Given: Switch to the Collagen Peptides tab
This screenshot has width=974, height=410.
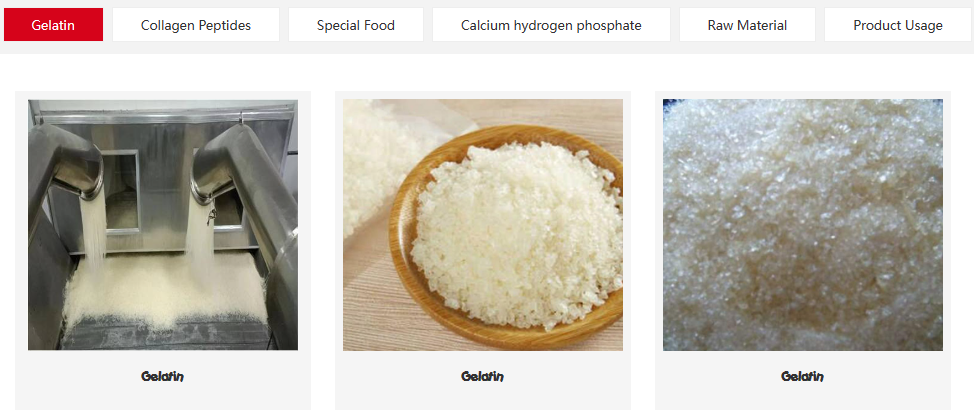Looking at the screenshot, I should pos(196,25).
